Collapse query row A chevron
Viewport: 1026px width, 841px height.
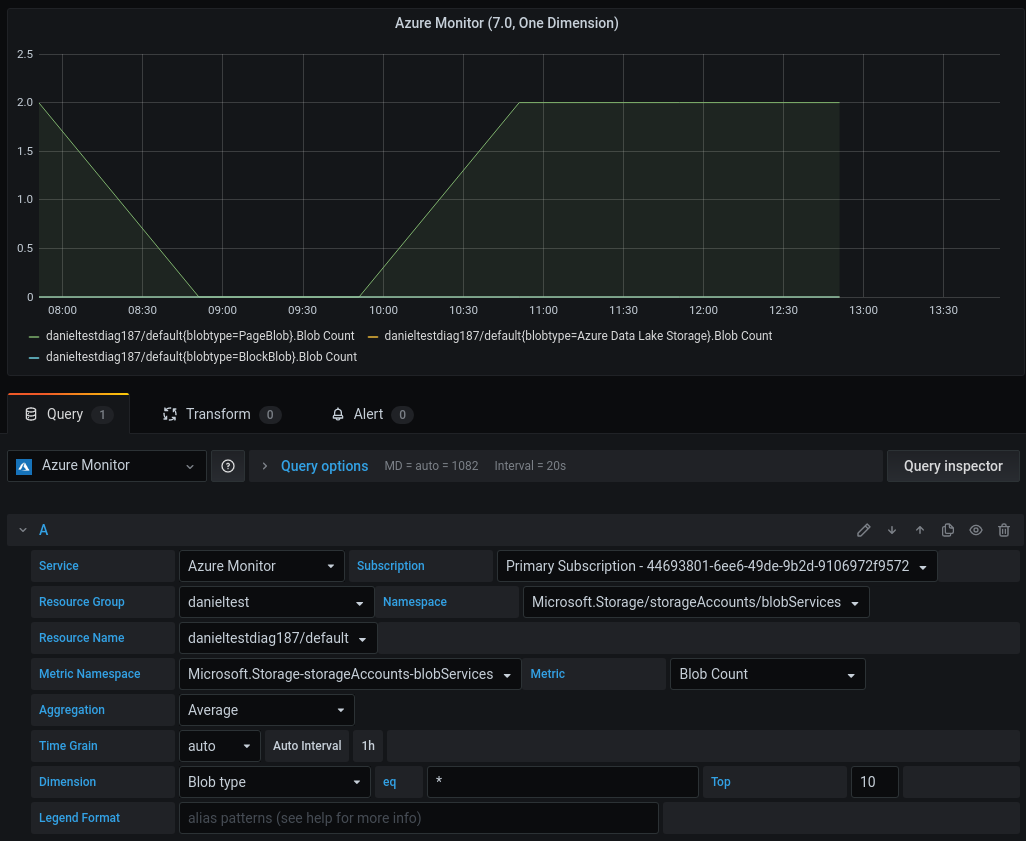(x=23, y=530)
